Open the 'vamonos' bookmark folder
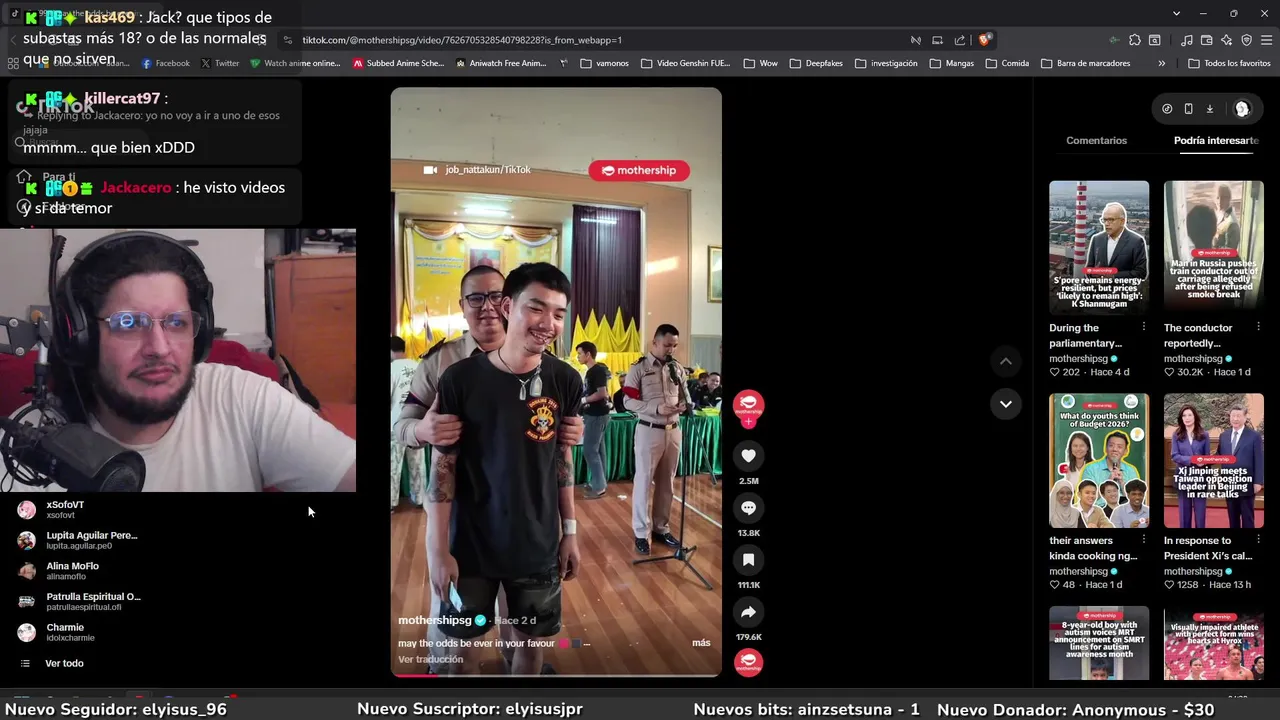The height and width of the screenshot is (720, 1280). click(x=603, y=63)
